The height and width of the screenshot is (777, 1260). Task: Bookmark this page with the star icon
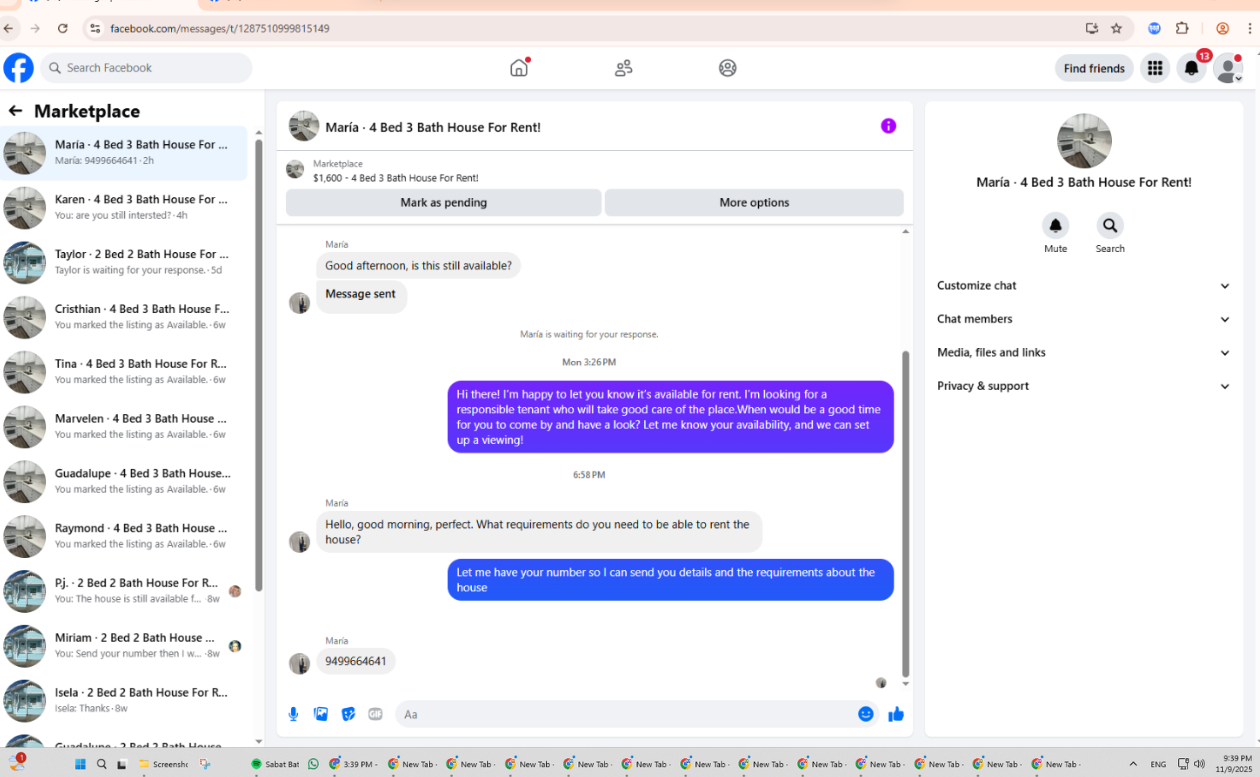point(1117,28)
